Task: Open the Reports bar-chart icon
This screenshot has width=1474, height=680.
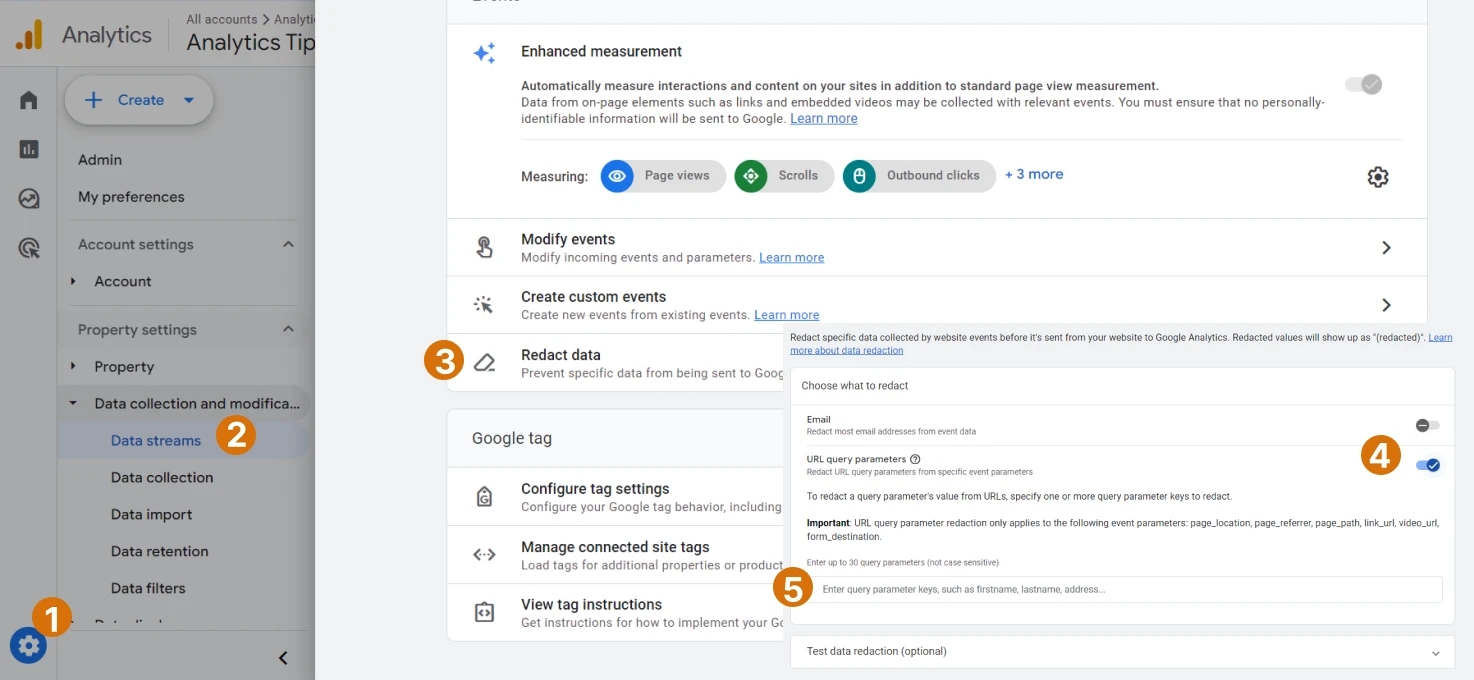Action: coord(29,149)
